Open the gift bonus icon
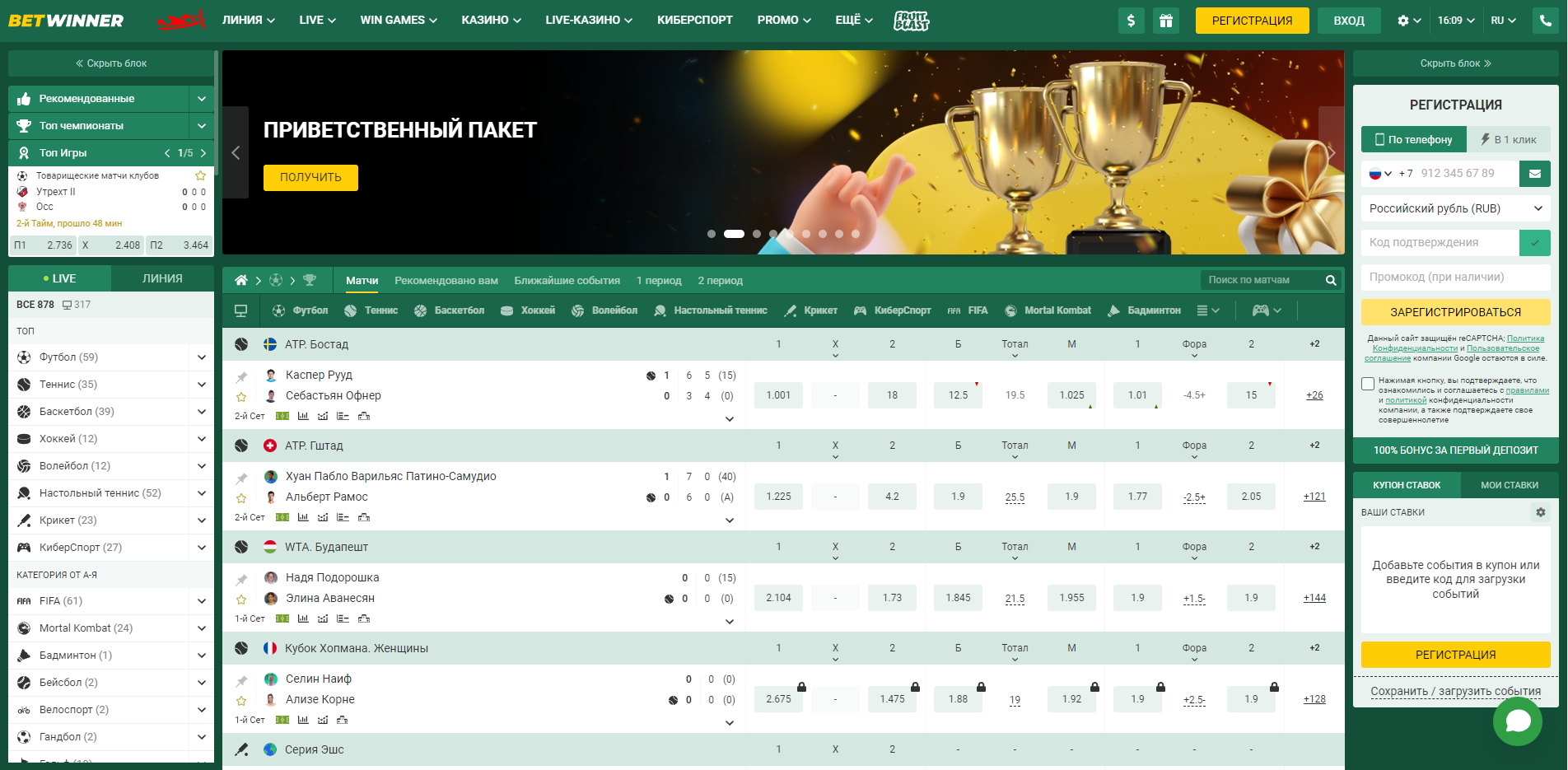This screenshot has height=770, width=1568. tap(1166, 21)
